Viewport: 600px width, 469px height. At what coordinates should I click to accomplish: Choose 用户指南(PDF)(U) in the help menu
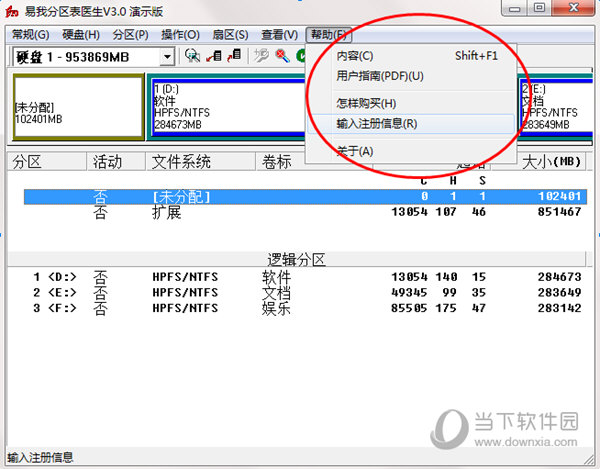[380, 76]
